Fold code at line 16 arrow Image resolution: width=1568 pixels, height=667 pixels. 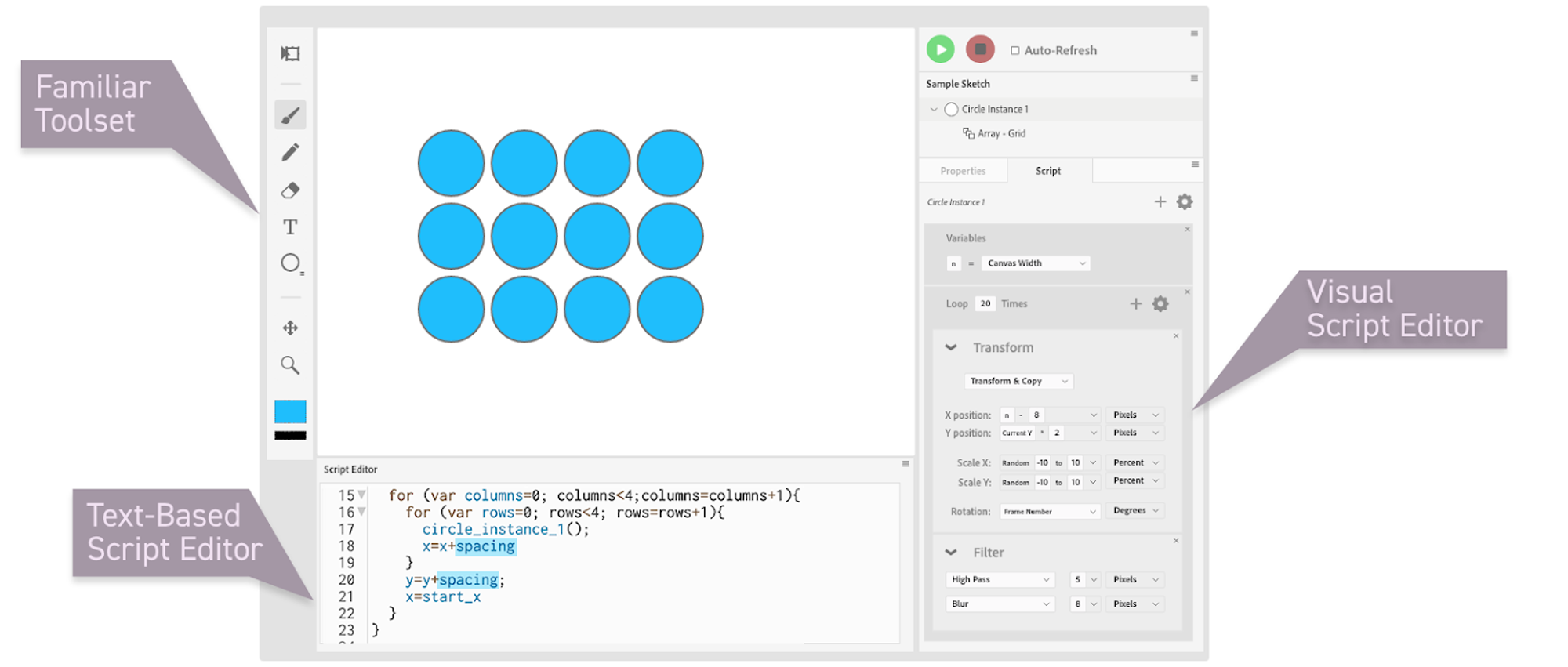[361, 513]
